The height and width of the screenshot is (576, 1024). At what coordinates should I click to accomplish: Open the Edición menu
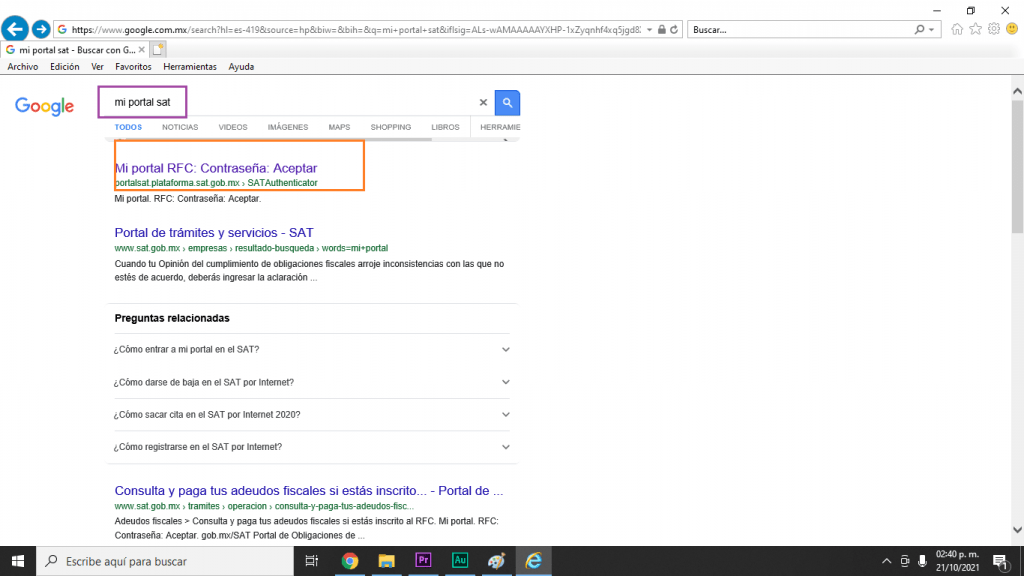pos(65,67)
